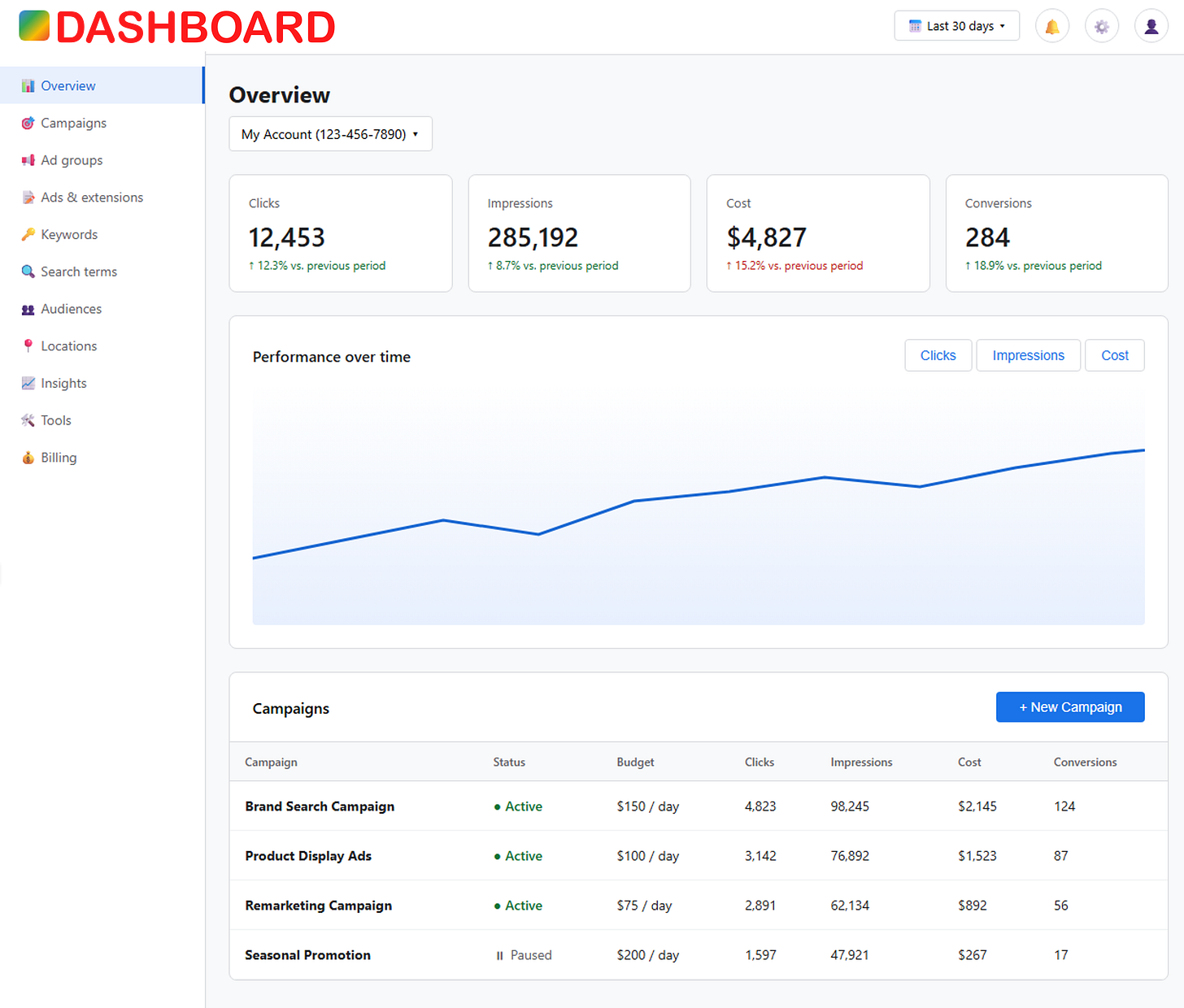Open the Tools menu item

(102, 420)
